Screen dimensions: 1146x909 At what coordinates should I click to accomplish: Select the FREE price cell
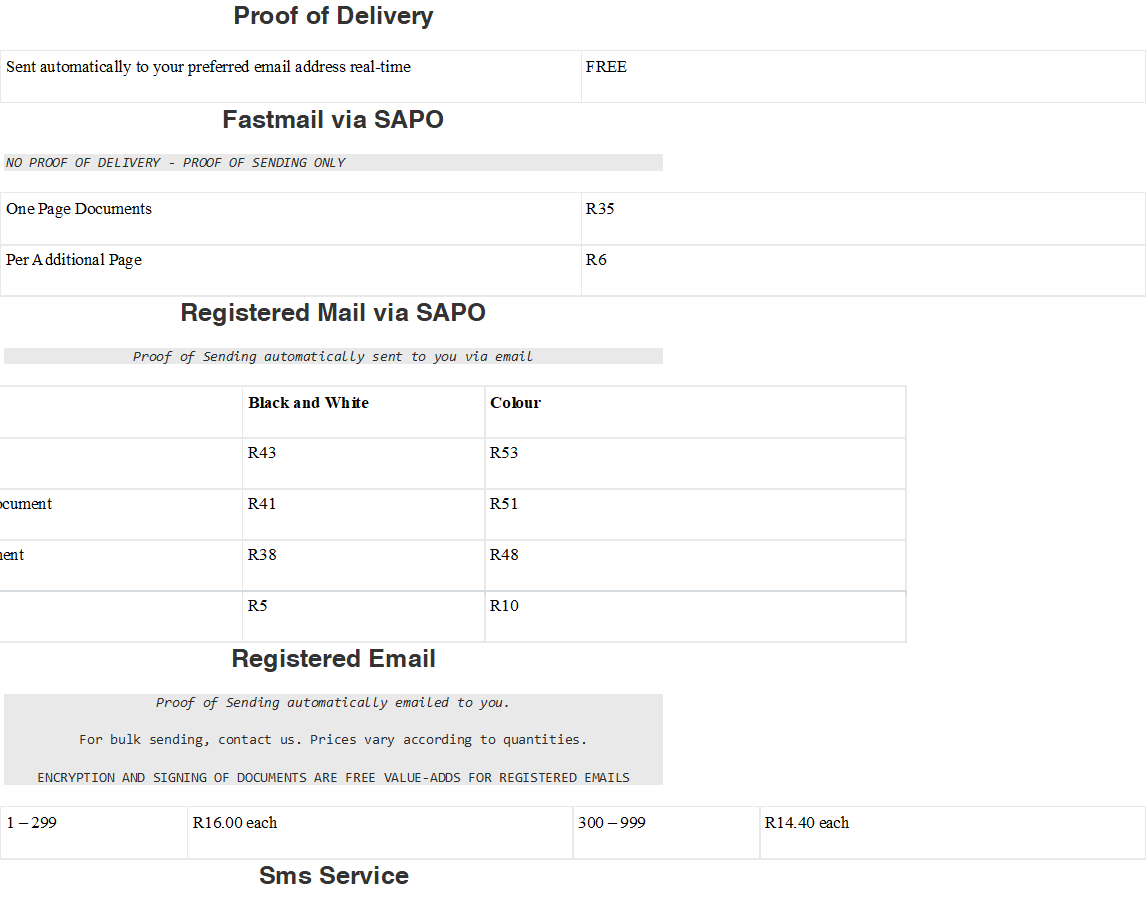coord(606,67)
